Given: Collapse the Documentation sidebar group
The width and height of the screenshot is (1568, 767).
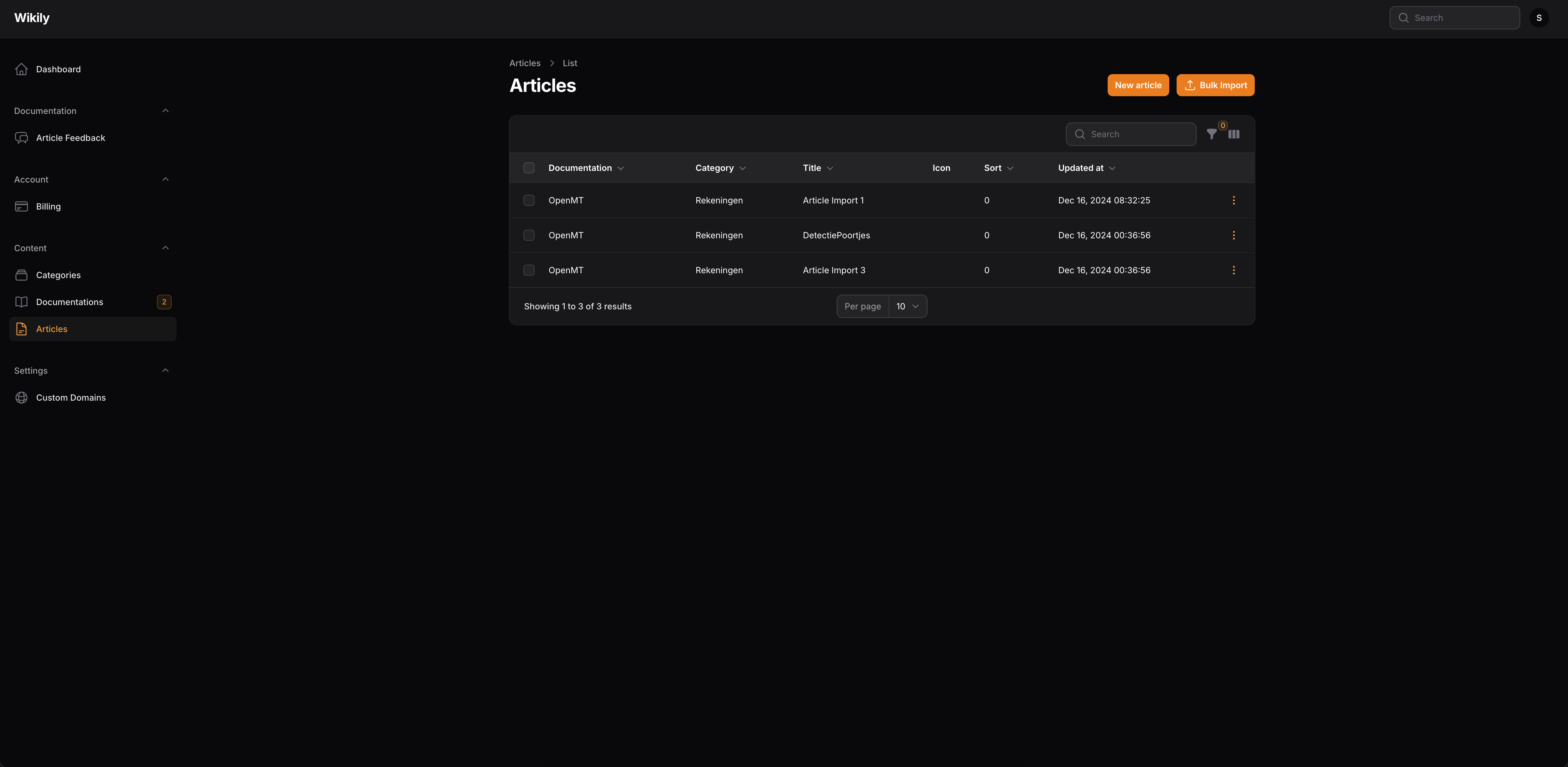Looking at the screenshot, I should pos(165,111).
